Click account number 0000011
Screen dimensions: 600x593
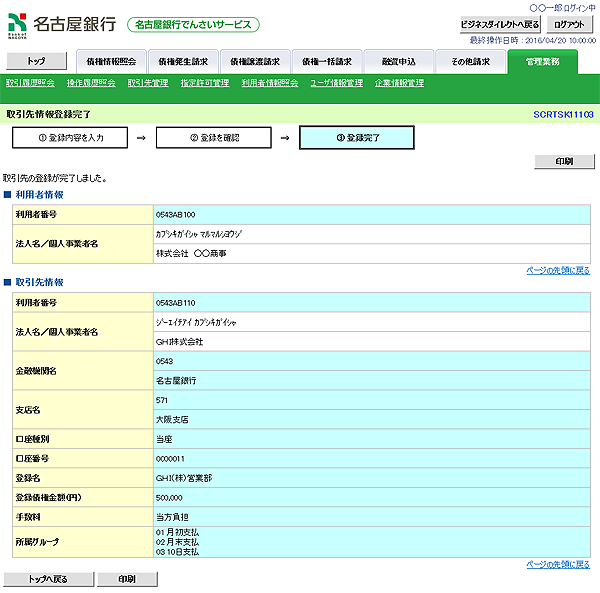click(170, 459)
